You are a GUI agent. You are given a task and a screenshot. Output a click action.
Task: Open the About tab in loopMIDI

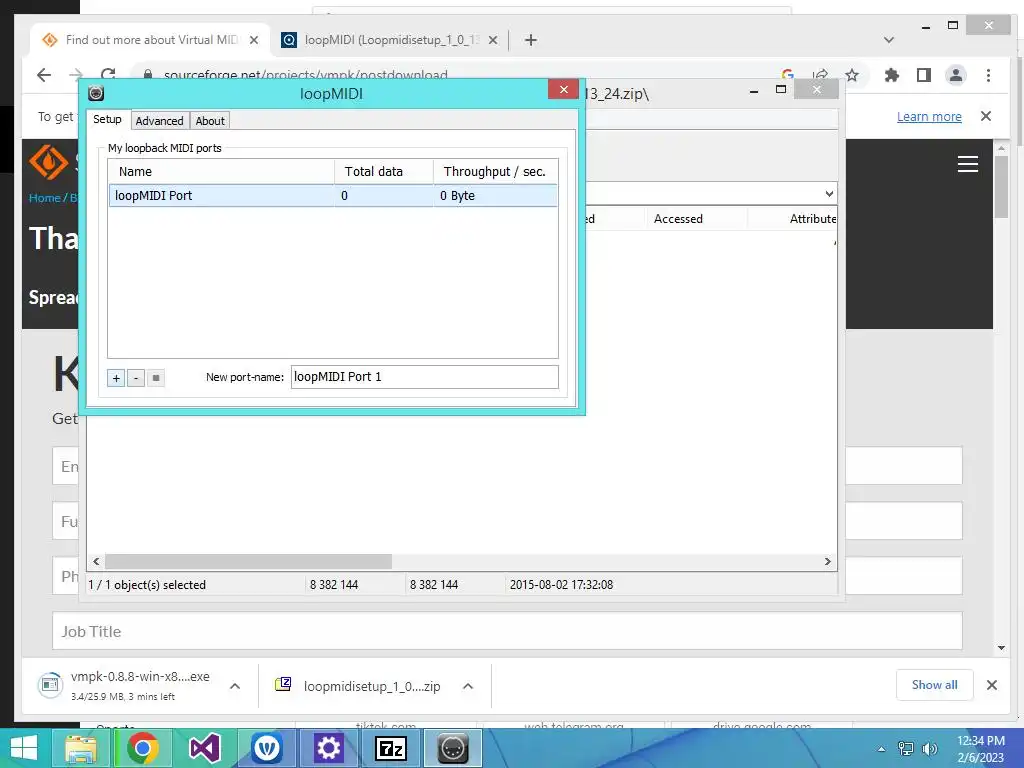[210, 121]
